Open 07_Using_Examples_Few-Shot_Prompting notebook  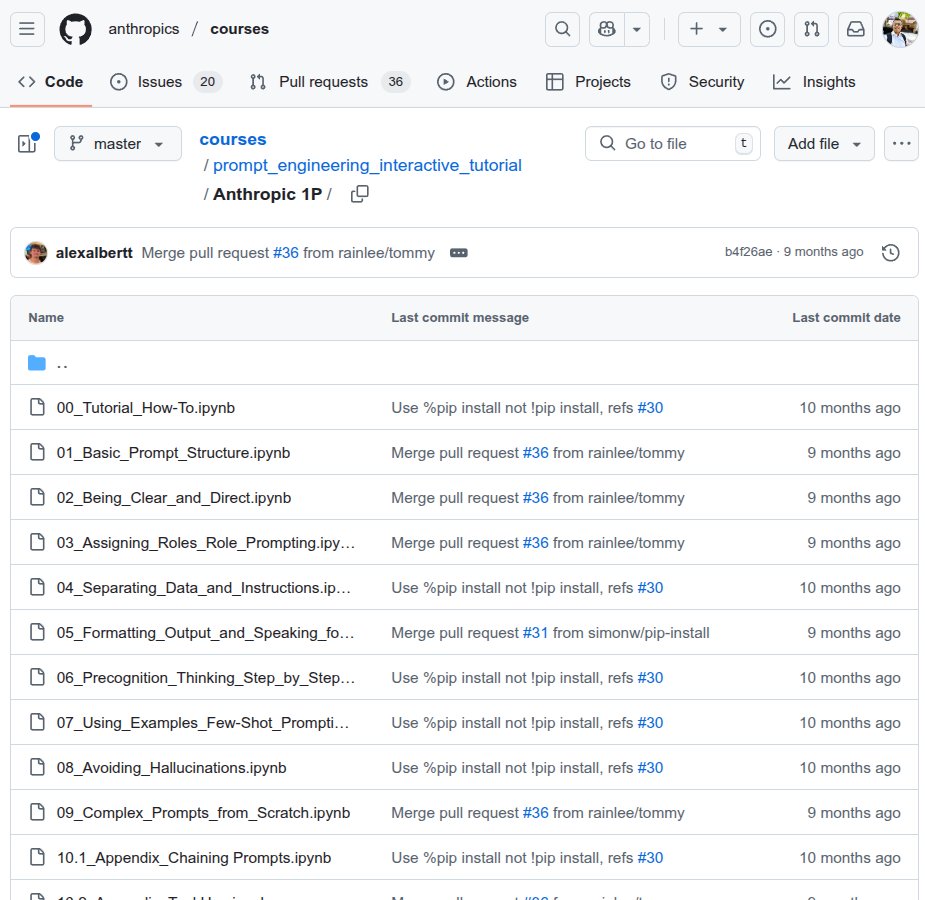[203, 723]
